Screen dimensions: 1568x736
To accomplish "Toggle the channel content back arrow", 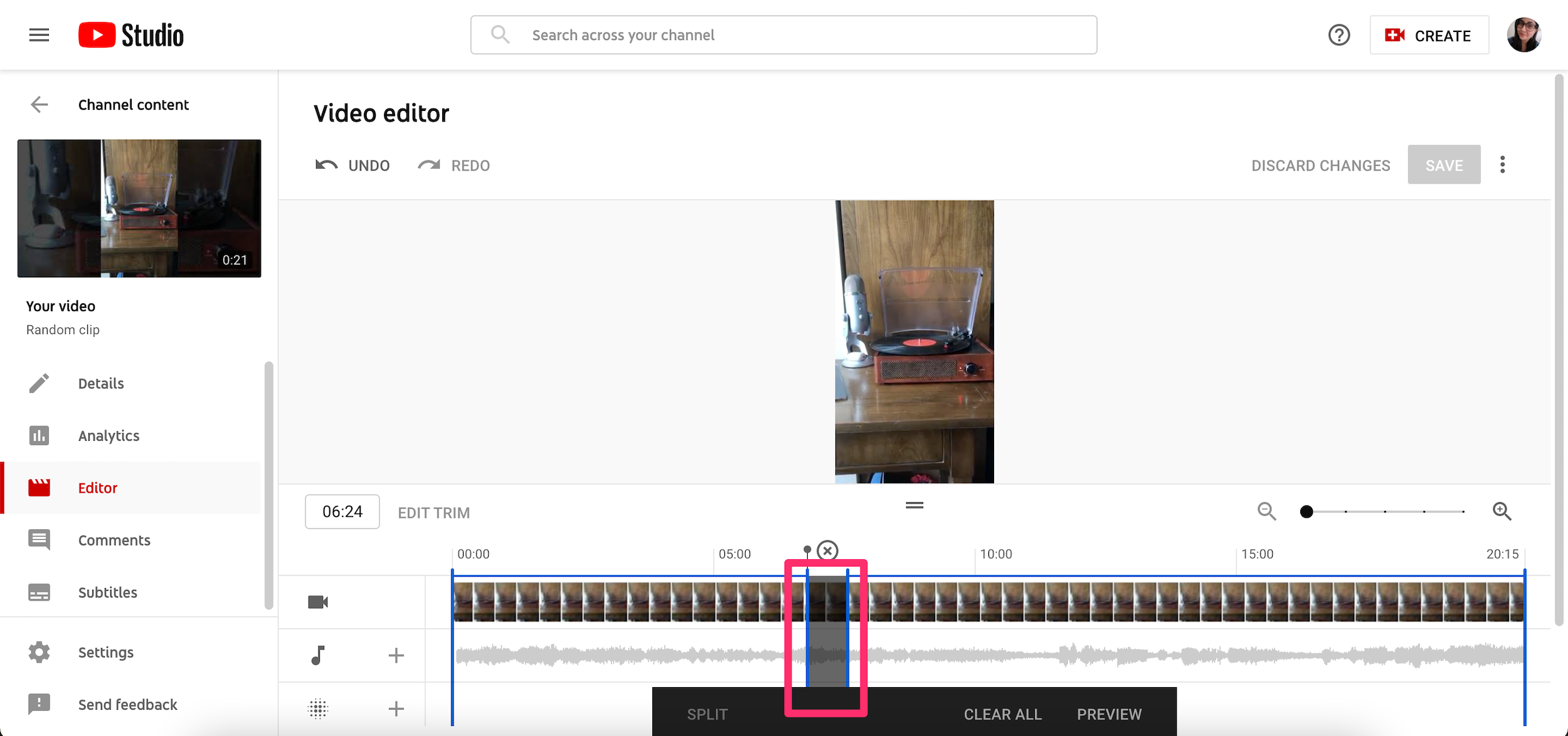I will pyautogui.click(x=37, y=104).
